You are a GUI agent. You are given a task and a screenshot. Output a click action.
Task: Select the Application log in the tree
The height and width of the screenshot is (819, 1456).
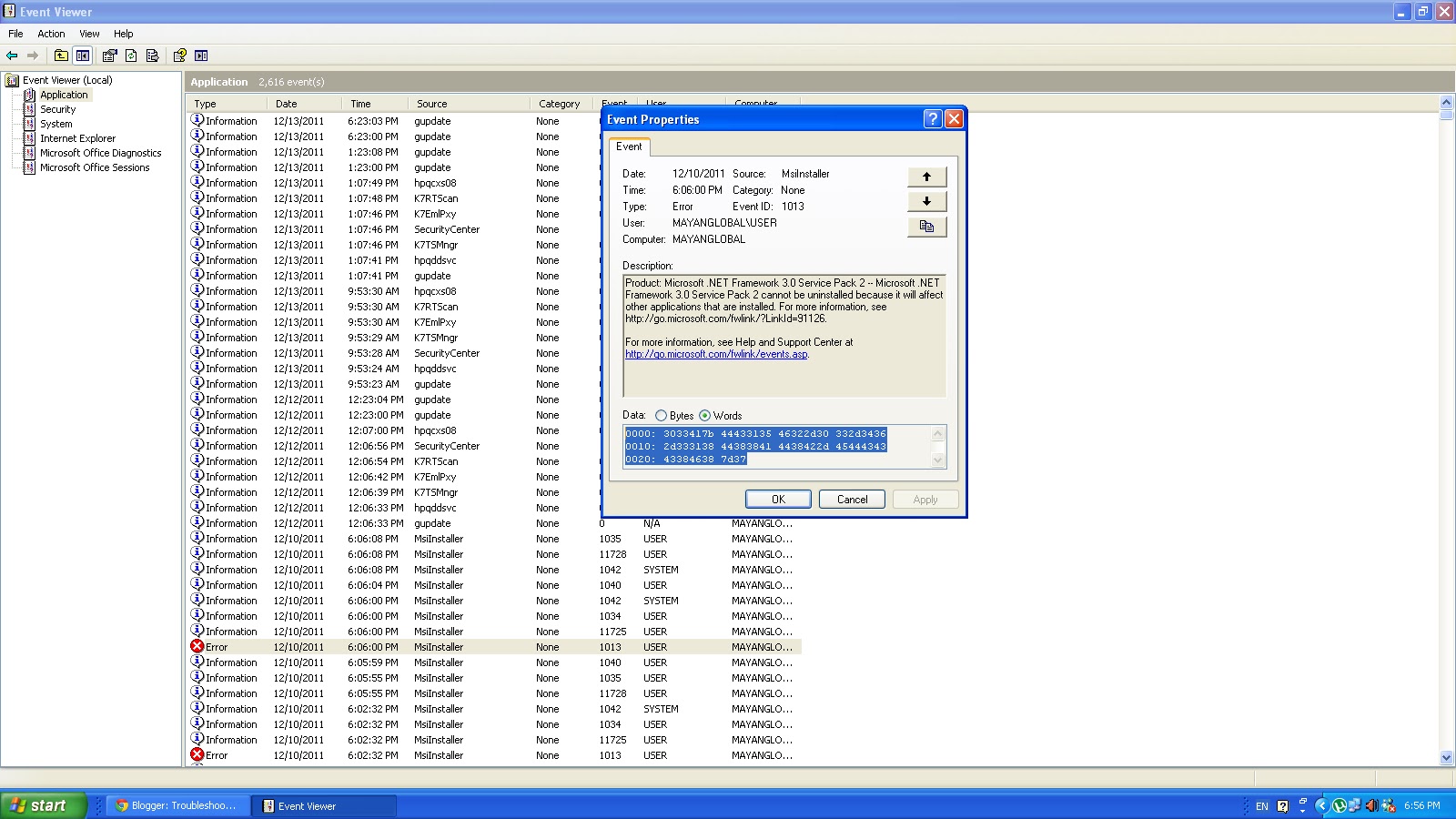64,95
